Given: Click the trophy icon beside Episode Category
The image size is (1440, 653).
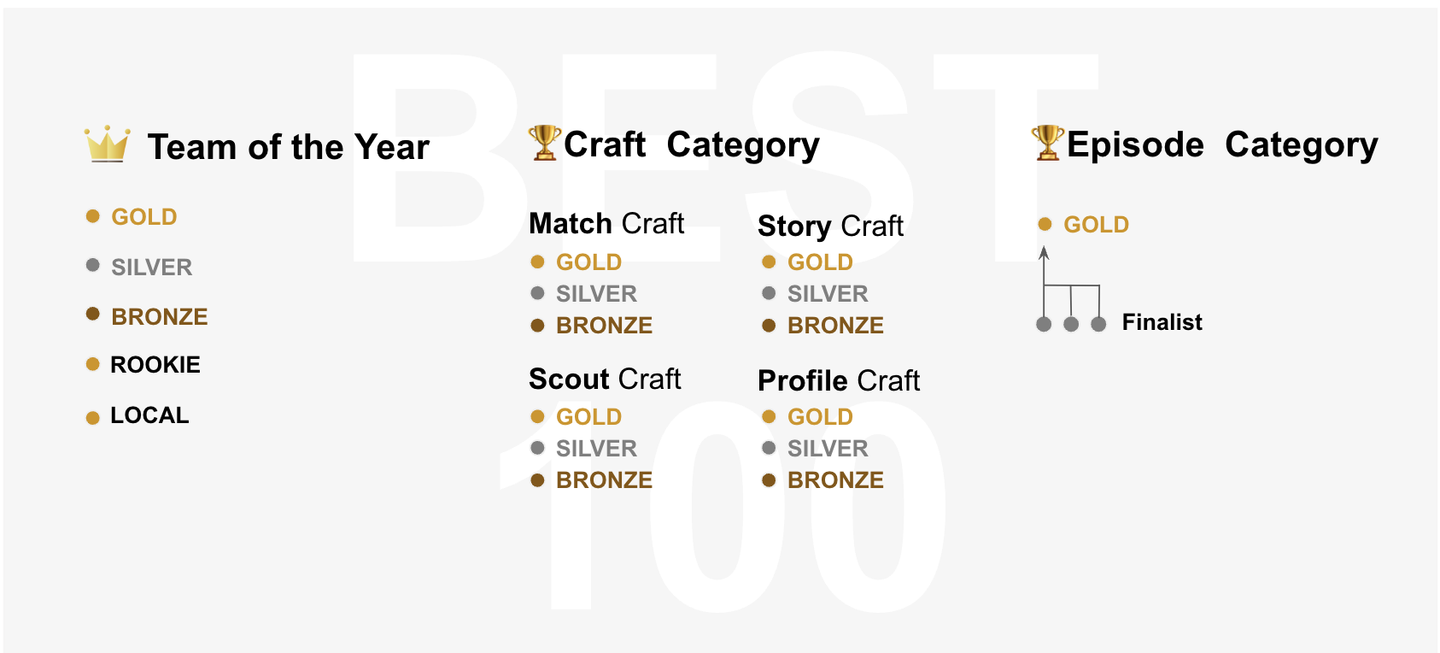Looking at the screenshot, I should coord(1048,143).
